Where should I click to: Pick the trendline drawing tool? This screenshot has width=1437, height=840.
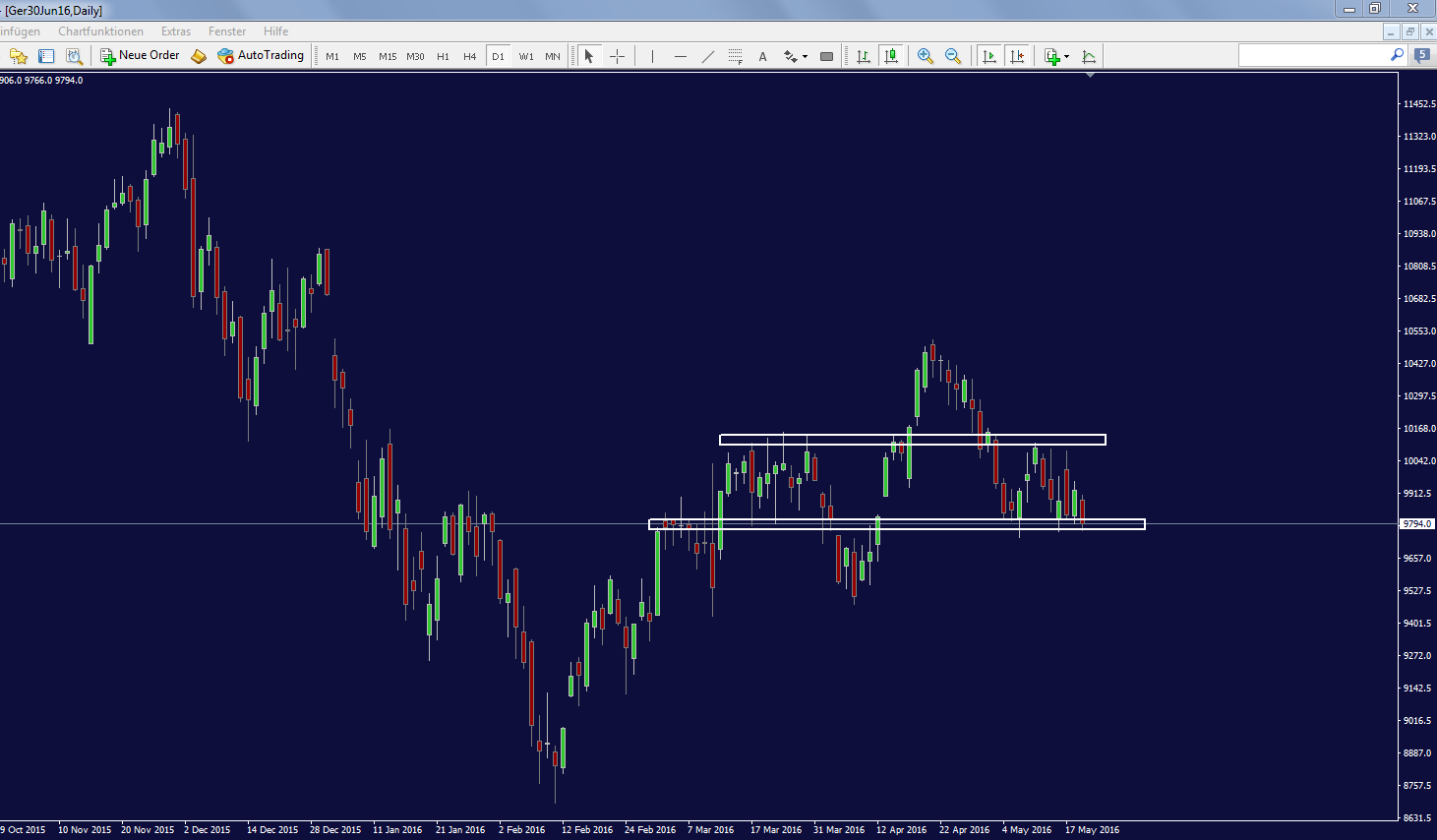(707, 56)
